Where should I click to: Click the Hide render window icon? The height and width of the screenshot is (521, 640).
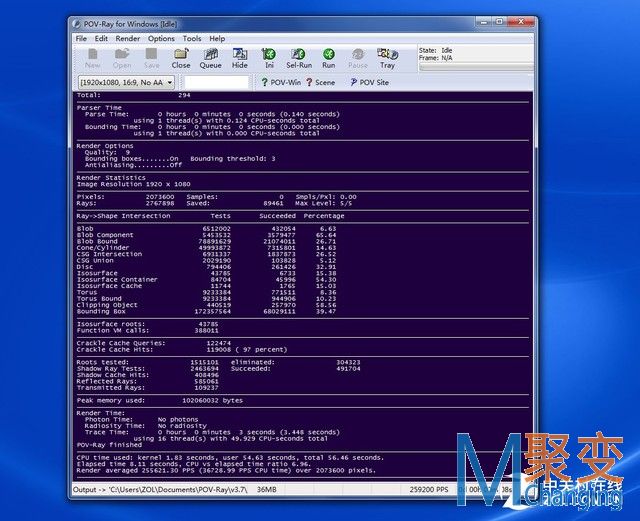coord(240,58)
